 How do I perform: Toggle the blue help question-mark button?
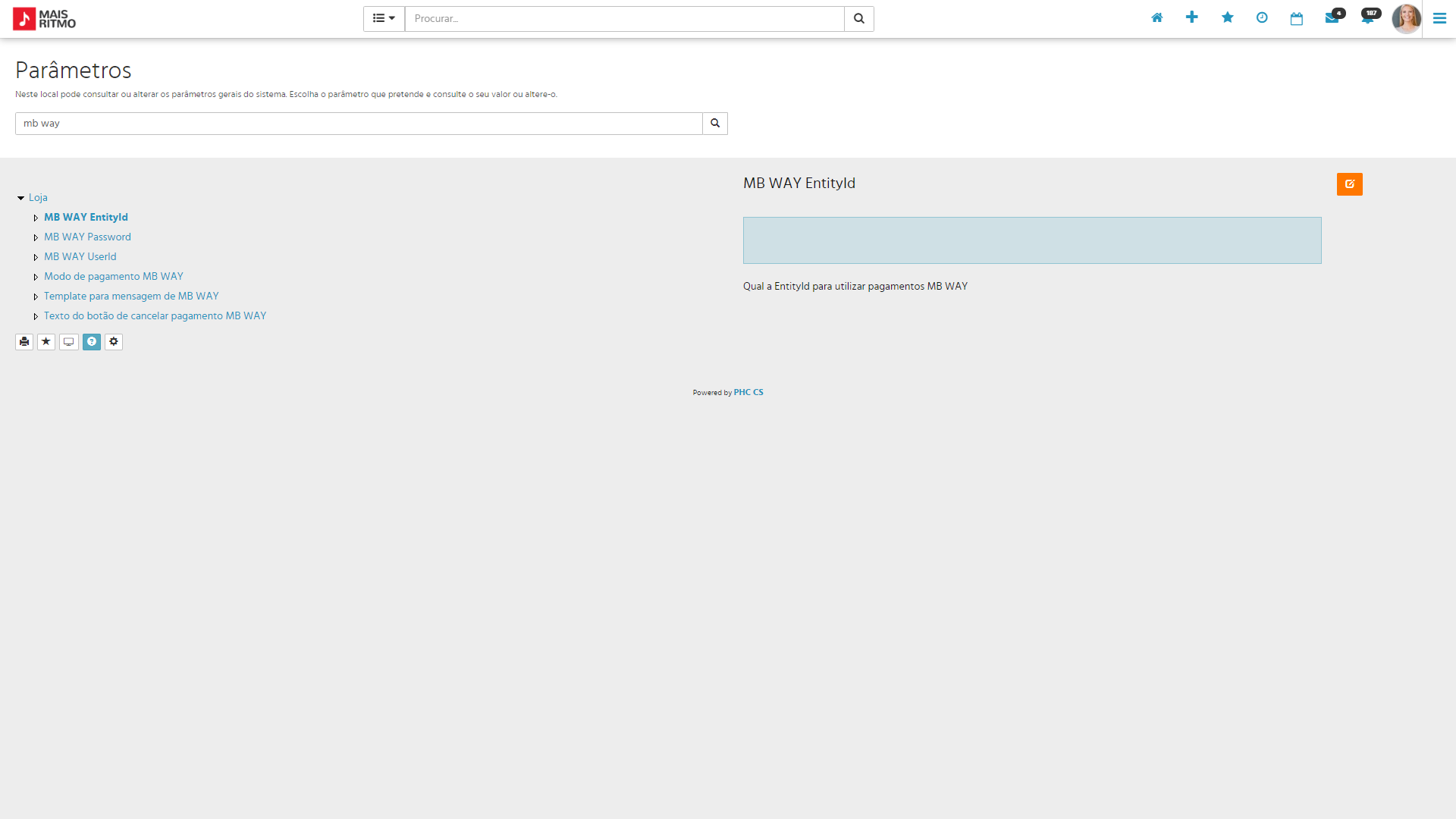click(x=92, y=342)
